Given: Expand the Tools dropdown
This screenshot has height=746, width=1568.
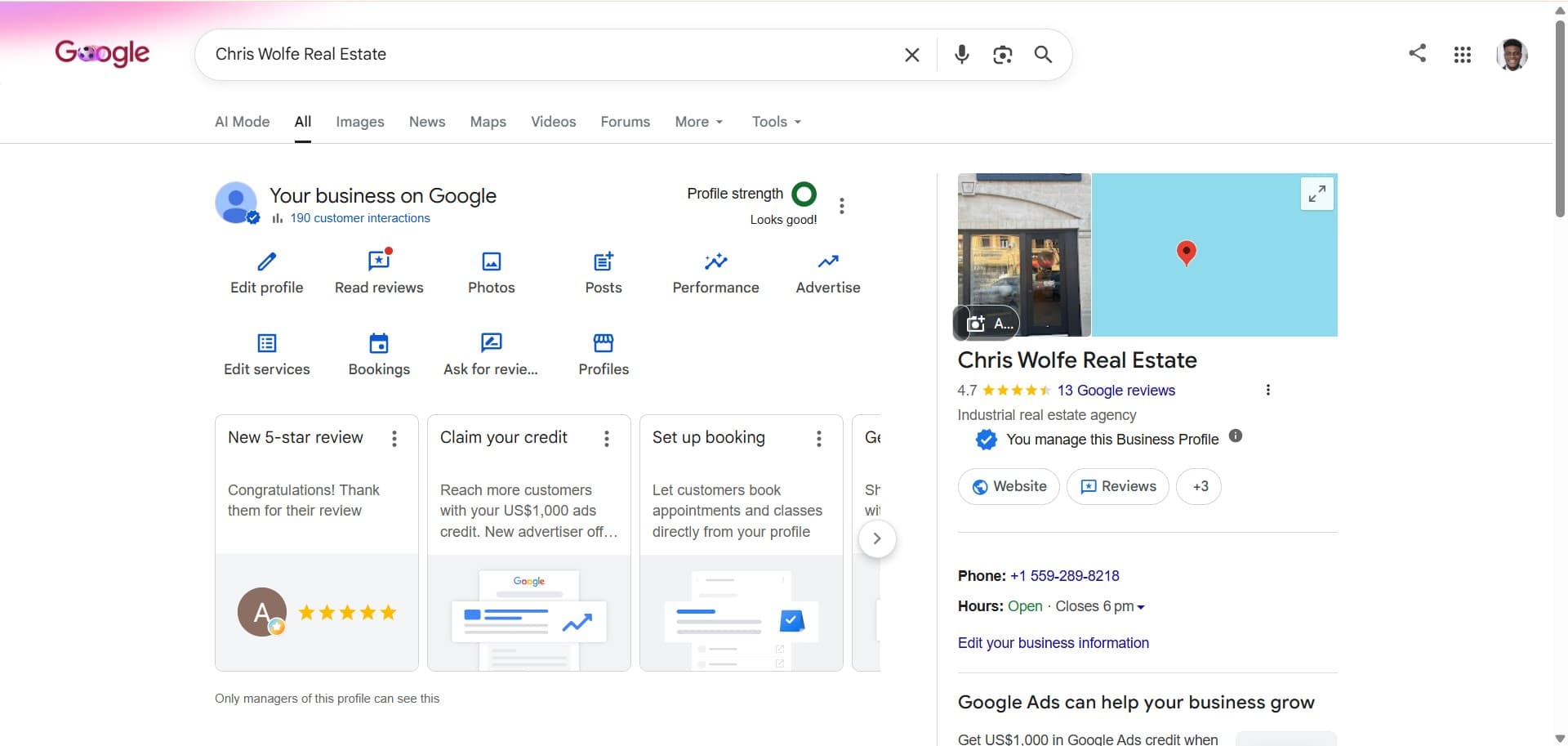Looking at the screenshot, I should (x=777, y=122).
